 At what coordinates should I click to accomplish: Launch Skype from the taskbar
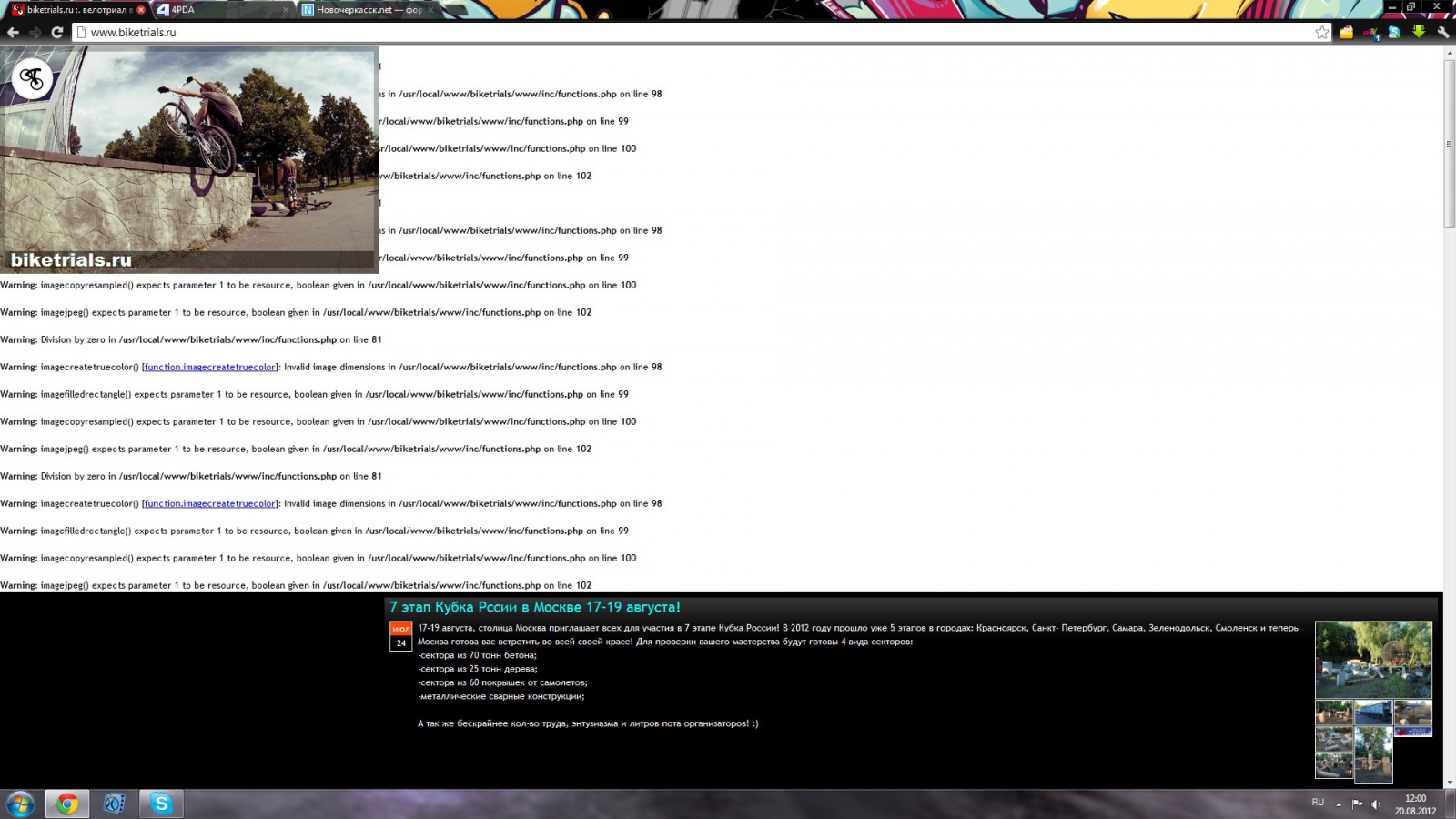point(161,804)
